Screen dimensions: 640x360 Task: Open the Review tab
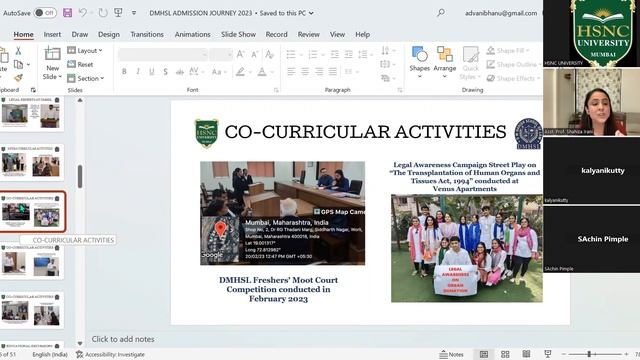tap(309, 35)
